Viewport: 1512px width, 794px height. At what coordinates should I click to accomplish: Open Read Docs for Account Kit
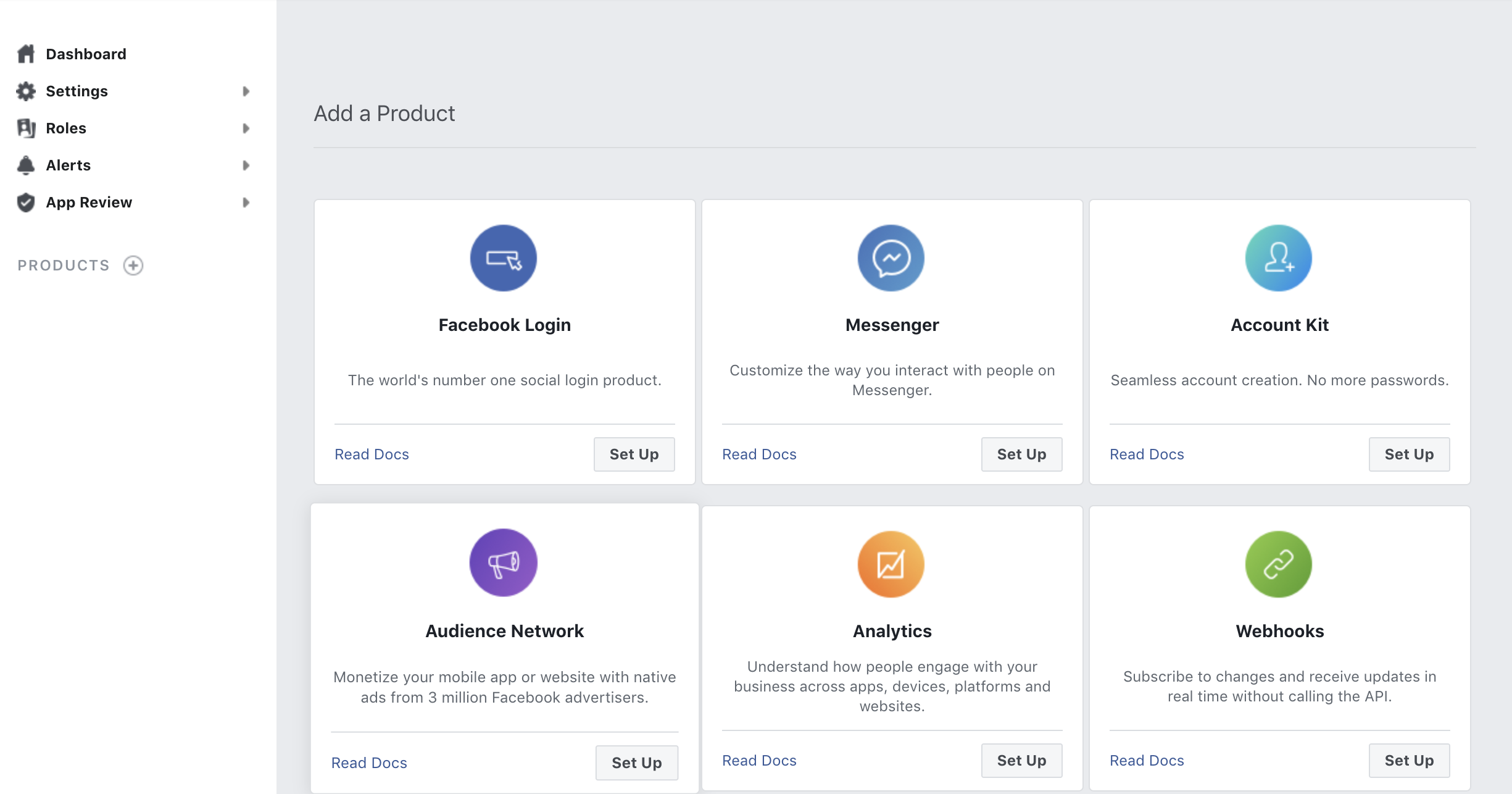tap(1147, 454)
